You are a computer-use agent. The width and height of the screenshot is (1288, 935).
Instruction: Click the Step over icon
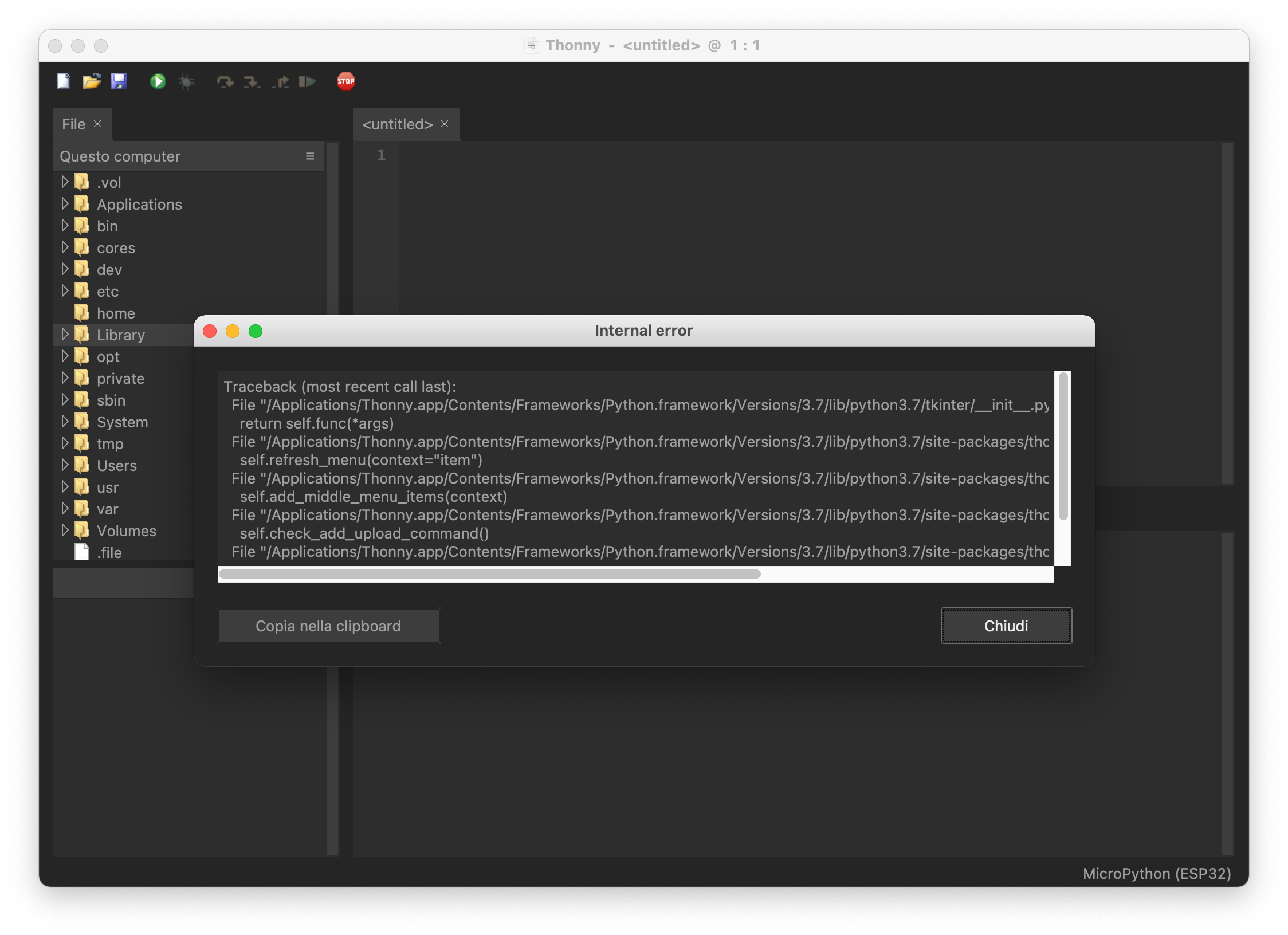pos(225,81)
